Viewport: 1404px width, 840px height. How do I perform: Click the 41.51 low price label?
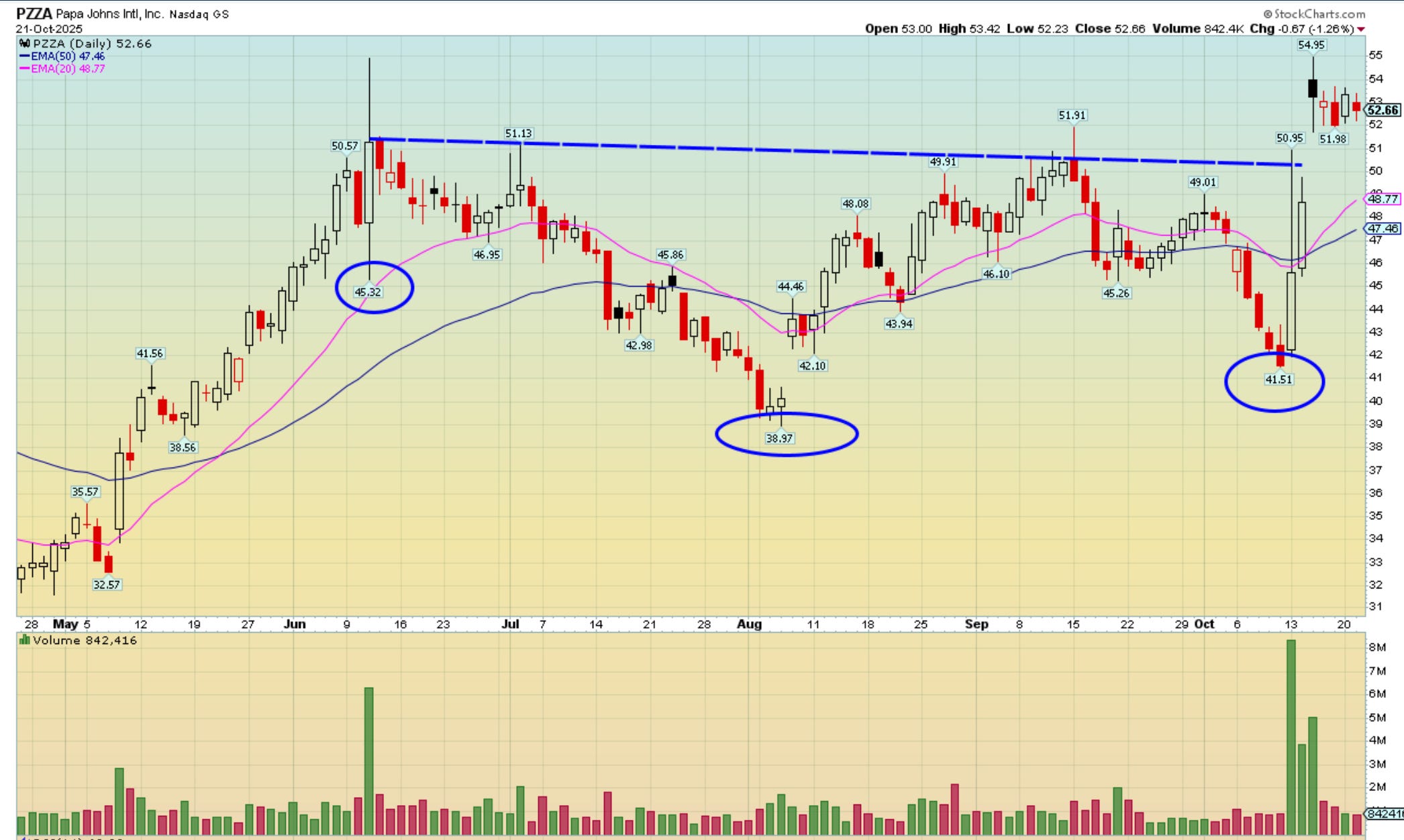pyautogui.click(x=1278, y=379)
